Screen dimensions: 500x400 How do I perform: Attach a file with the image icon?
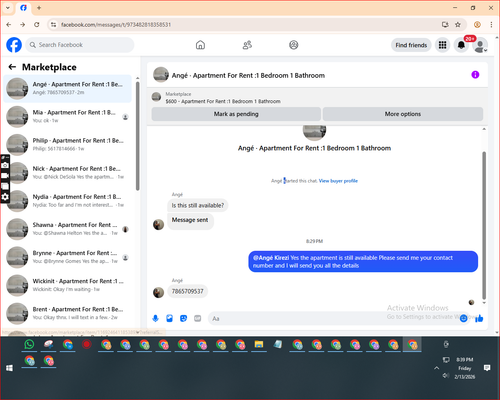[x=169, y=319]
